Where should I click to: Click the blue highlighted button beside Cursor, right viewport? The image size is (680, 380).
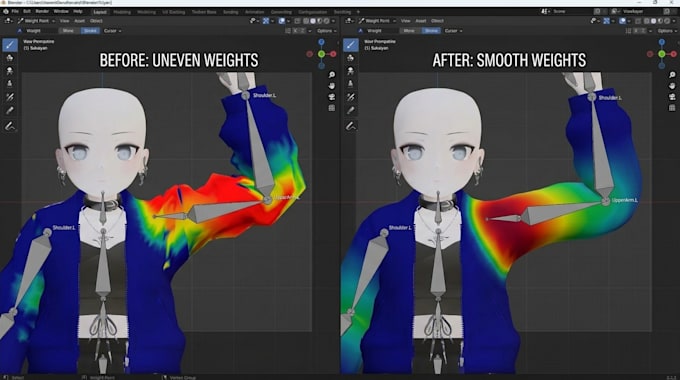click(x=431, y=31)
